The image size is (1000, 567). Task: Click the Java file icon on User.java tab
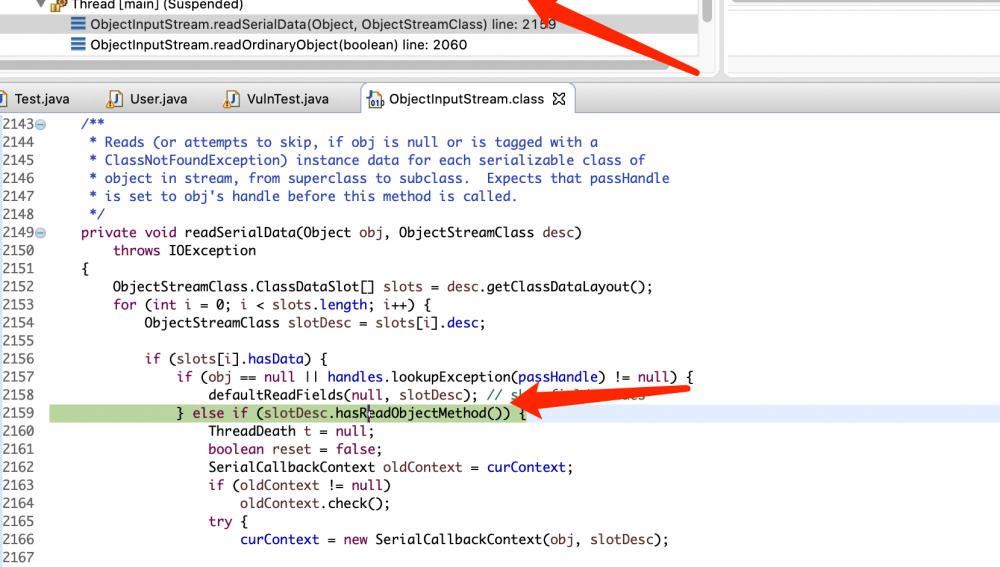coord(115,99)
